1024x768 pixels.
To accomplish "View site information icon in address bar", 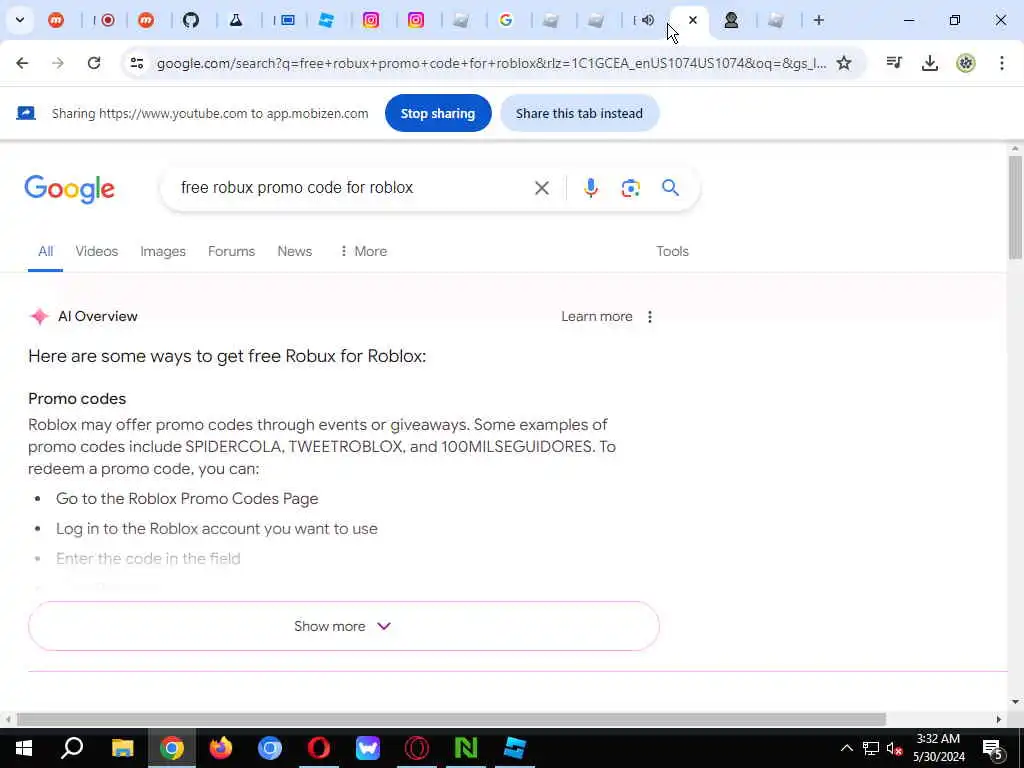I will (136, 63).
